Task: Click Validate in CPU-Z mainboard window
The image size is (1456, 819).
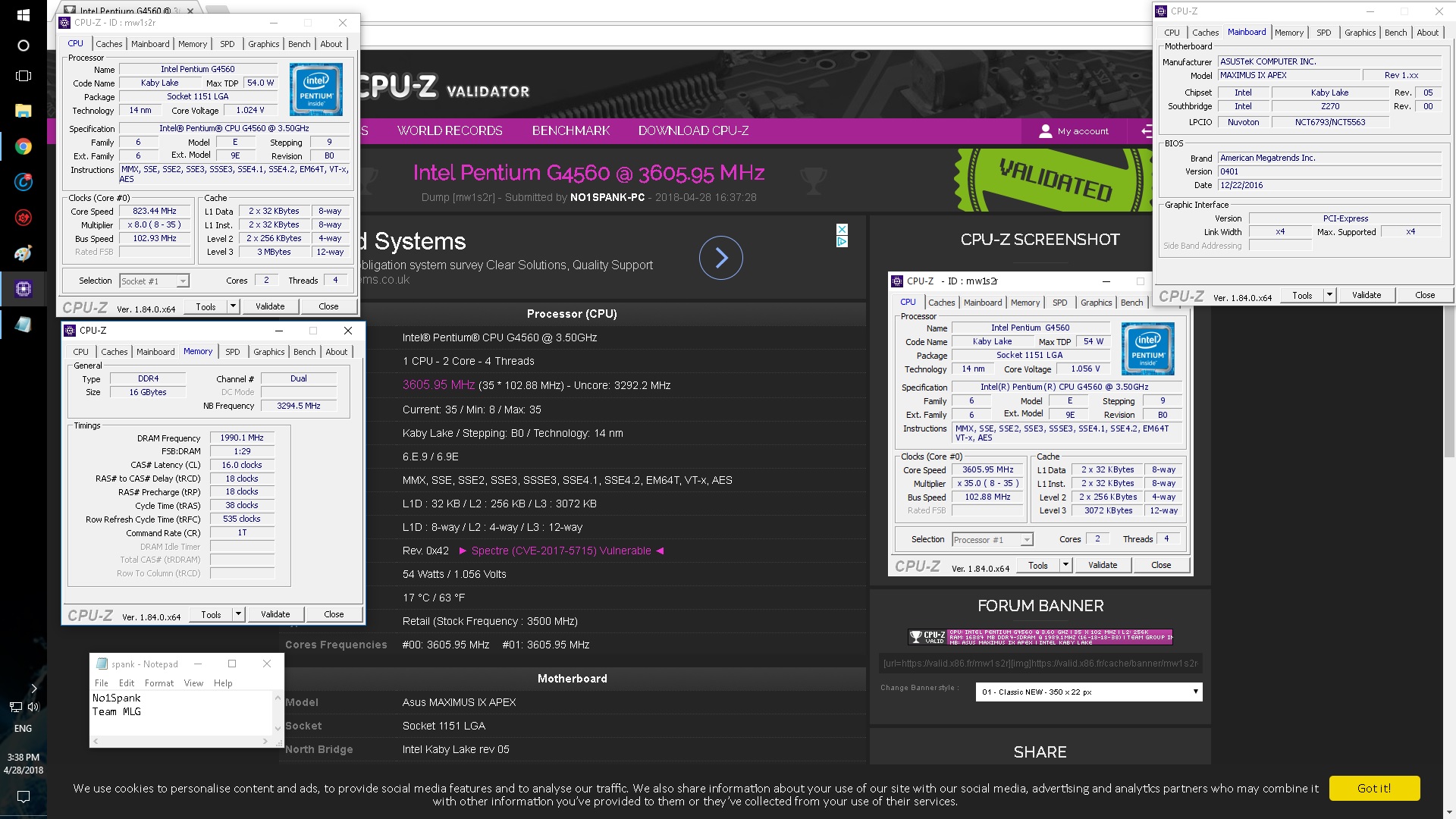Action: click(x=1367, y=295)
